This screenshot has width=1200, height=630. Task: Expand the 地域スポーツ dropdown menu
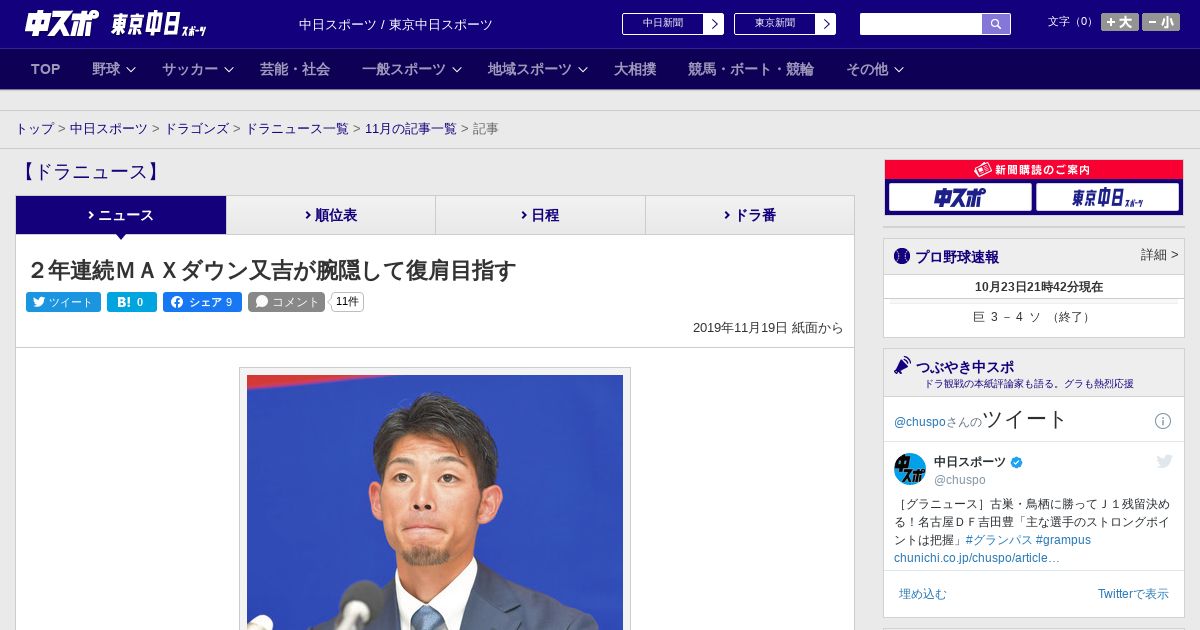point(538,69)
